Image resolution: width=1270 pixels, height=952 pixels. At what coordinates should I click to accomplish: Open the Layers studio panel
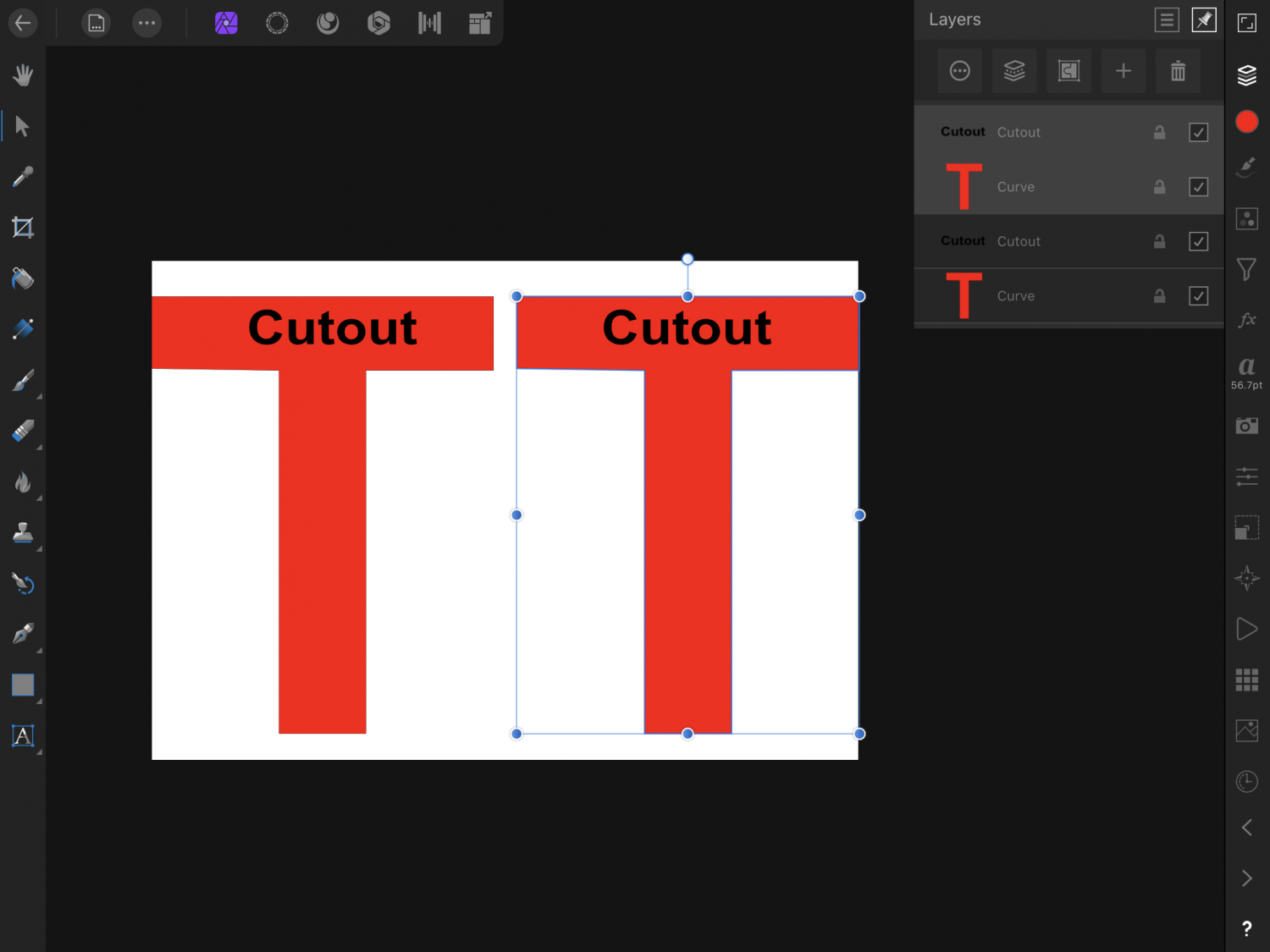[1247, 75]
